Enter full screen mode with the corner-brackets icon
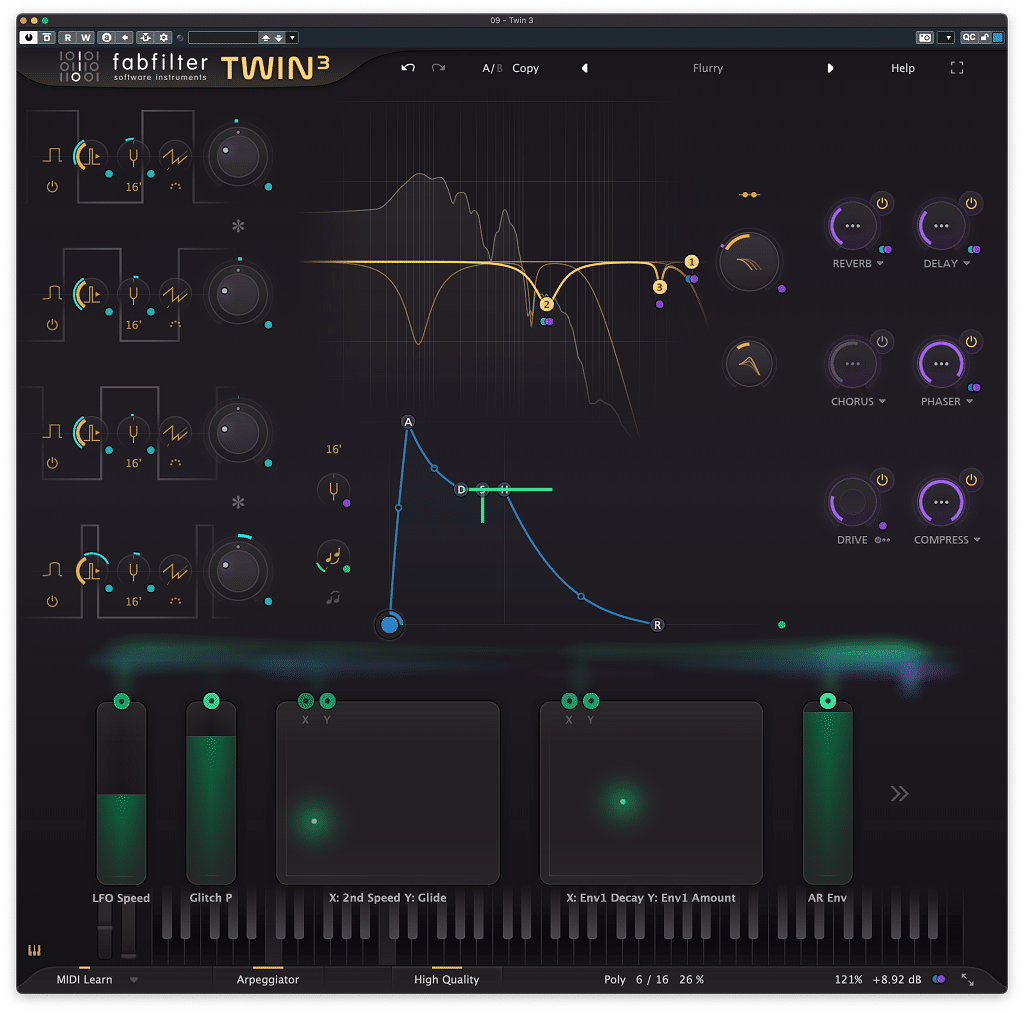Image resolution: width=1024 pixels, height=1013 pixels. click(957, 68)
